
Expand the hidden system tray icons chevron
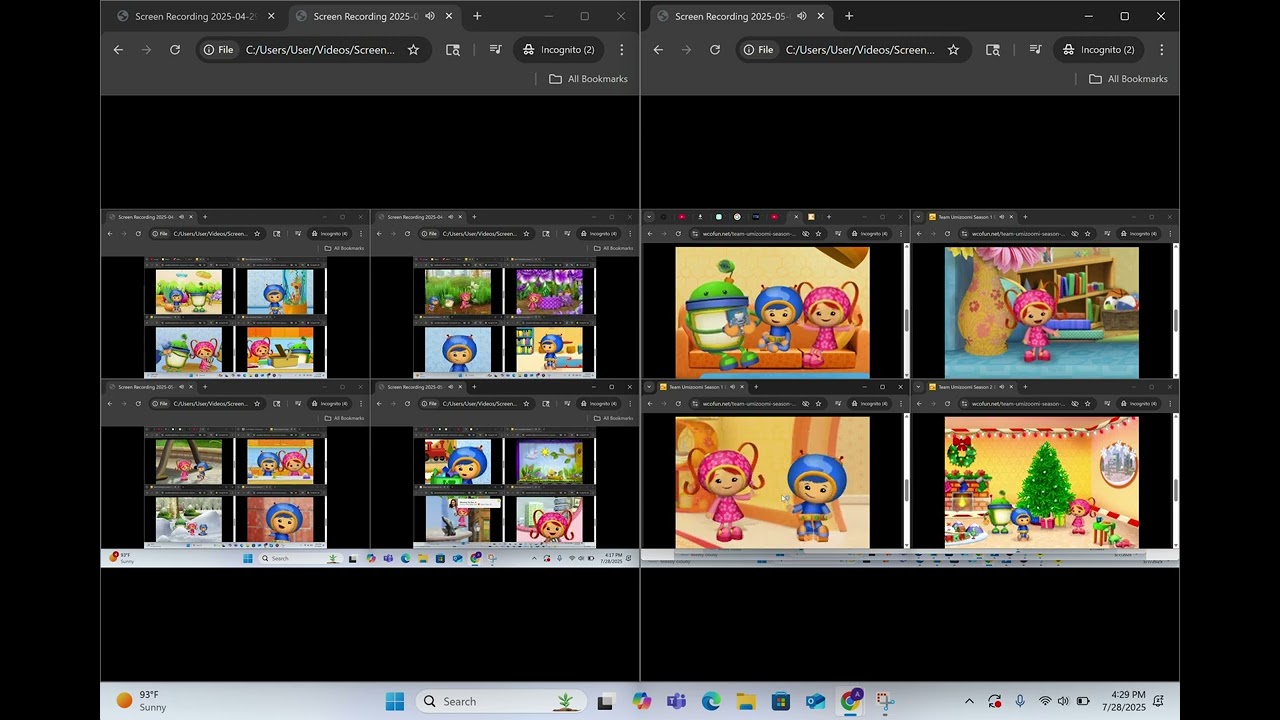[x=969, y=701]
